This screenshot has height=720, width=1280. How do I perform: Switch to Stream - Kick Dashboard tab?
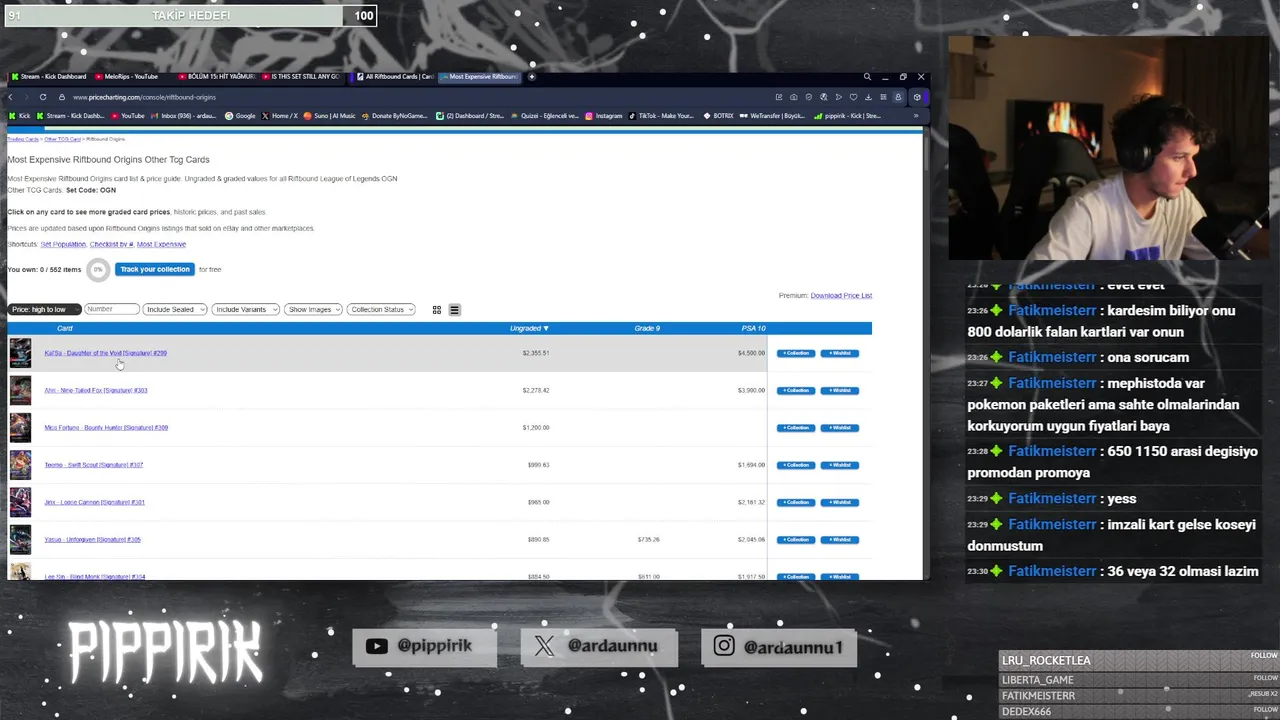50,77
